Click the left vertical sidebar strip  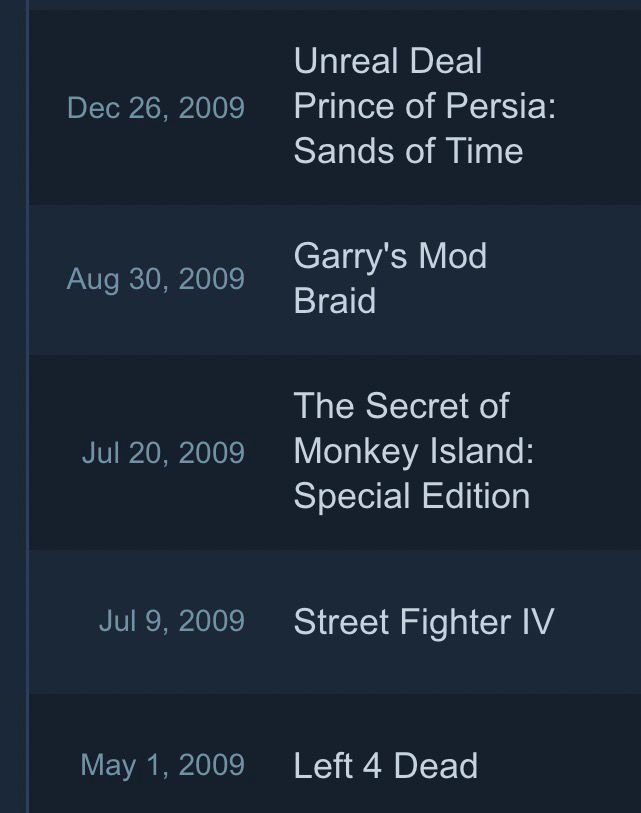coord(13,406)
